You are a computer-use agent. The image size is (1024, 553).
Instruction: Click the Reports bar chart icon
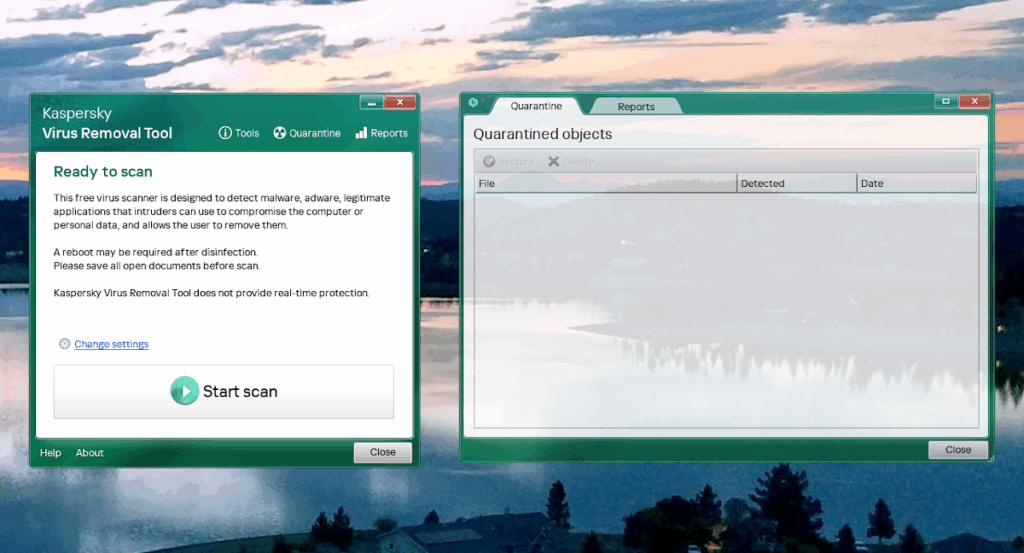click(x=361, y=133)
